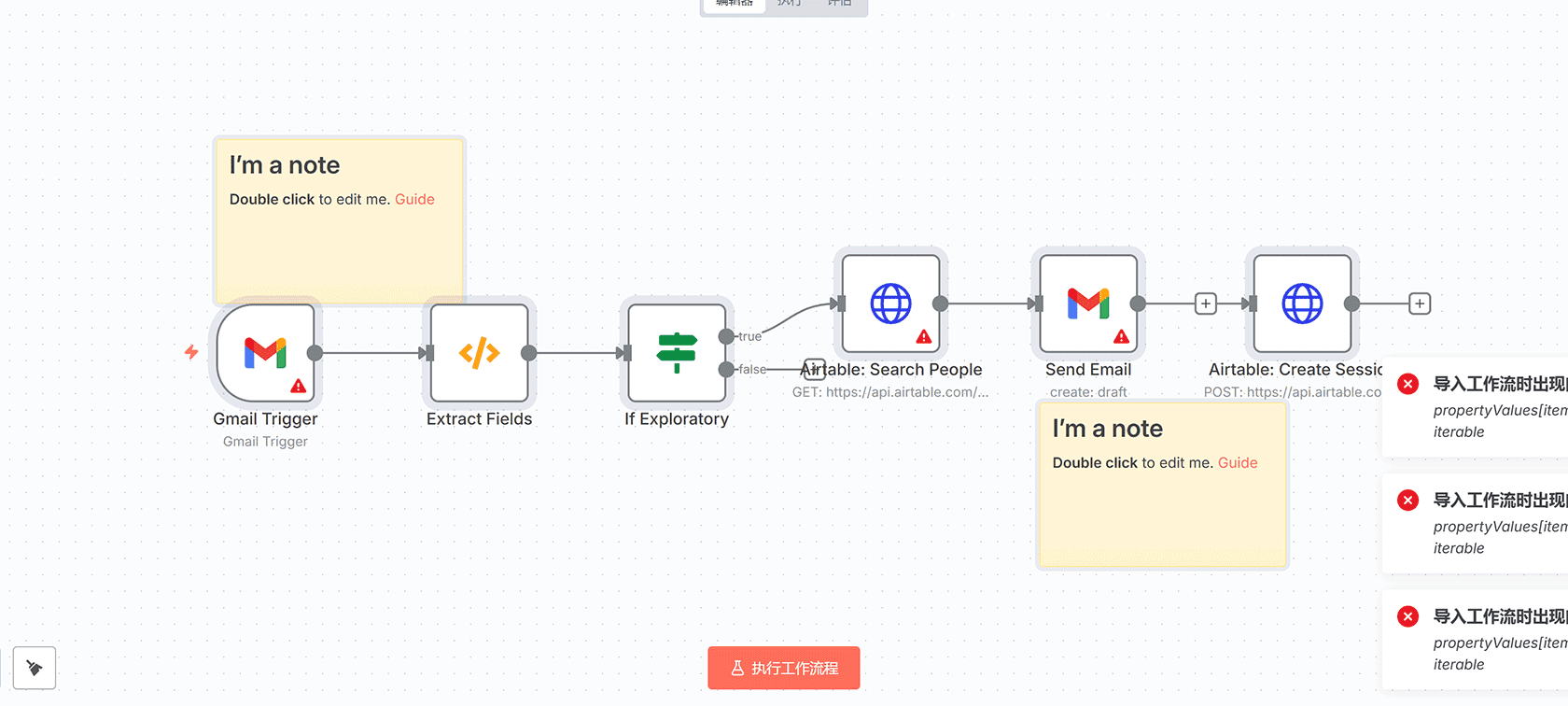The width and height of the screenshot is (1568, 706).
Task: Open Guide link in lower-right note
Action: (1238, 462)
